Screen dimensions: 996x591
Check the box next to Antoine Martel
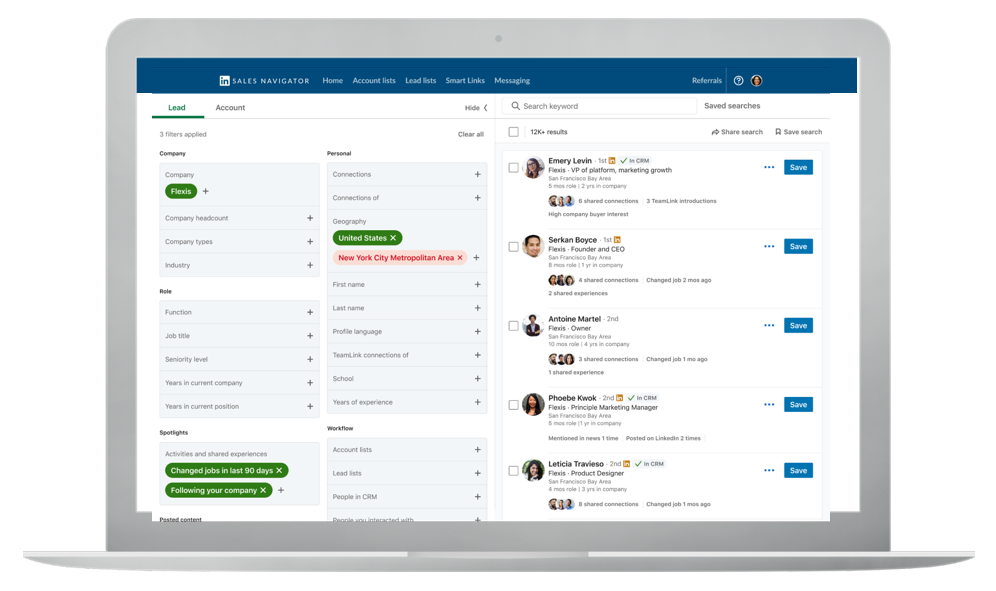514,326
